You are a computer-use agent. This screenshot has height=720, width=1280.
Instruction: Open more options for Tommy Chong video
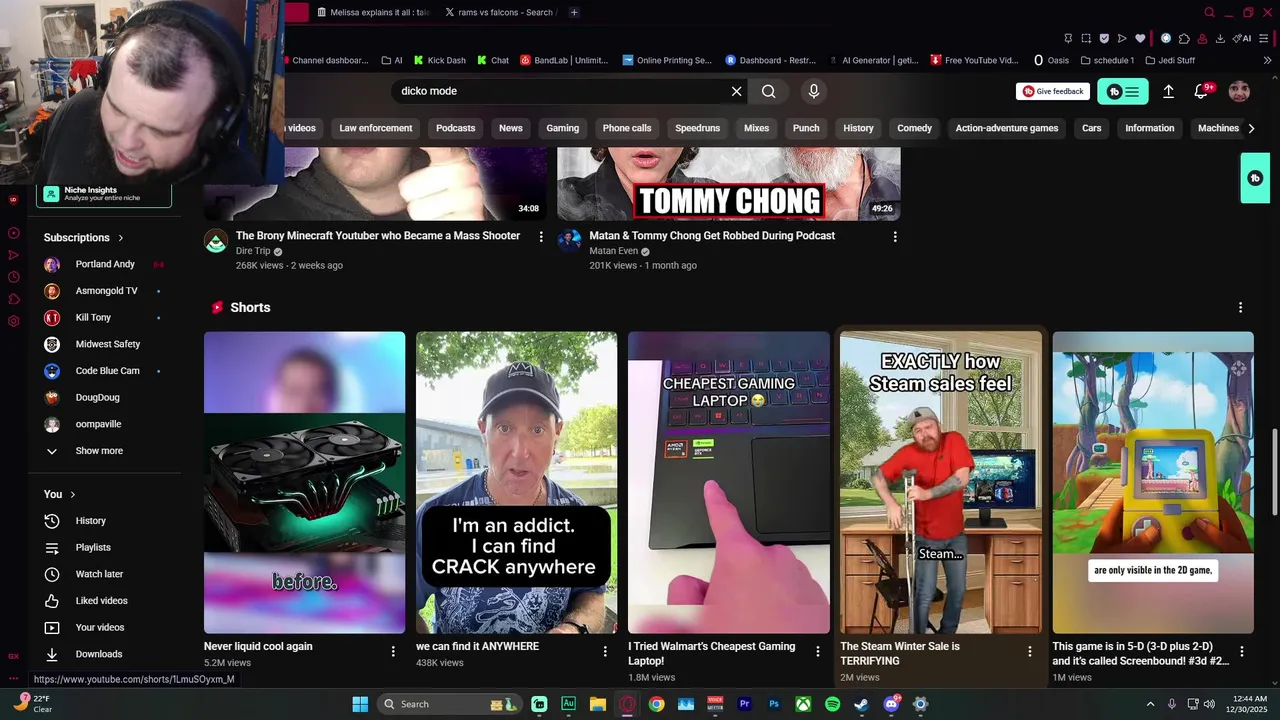click(x=895, y=237)
